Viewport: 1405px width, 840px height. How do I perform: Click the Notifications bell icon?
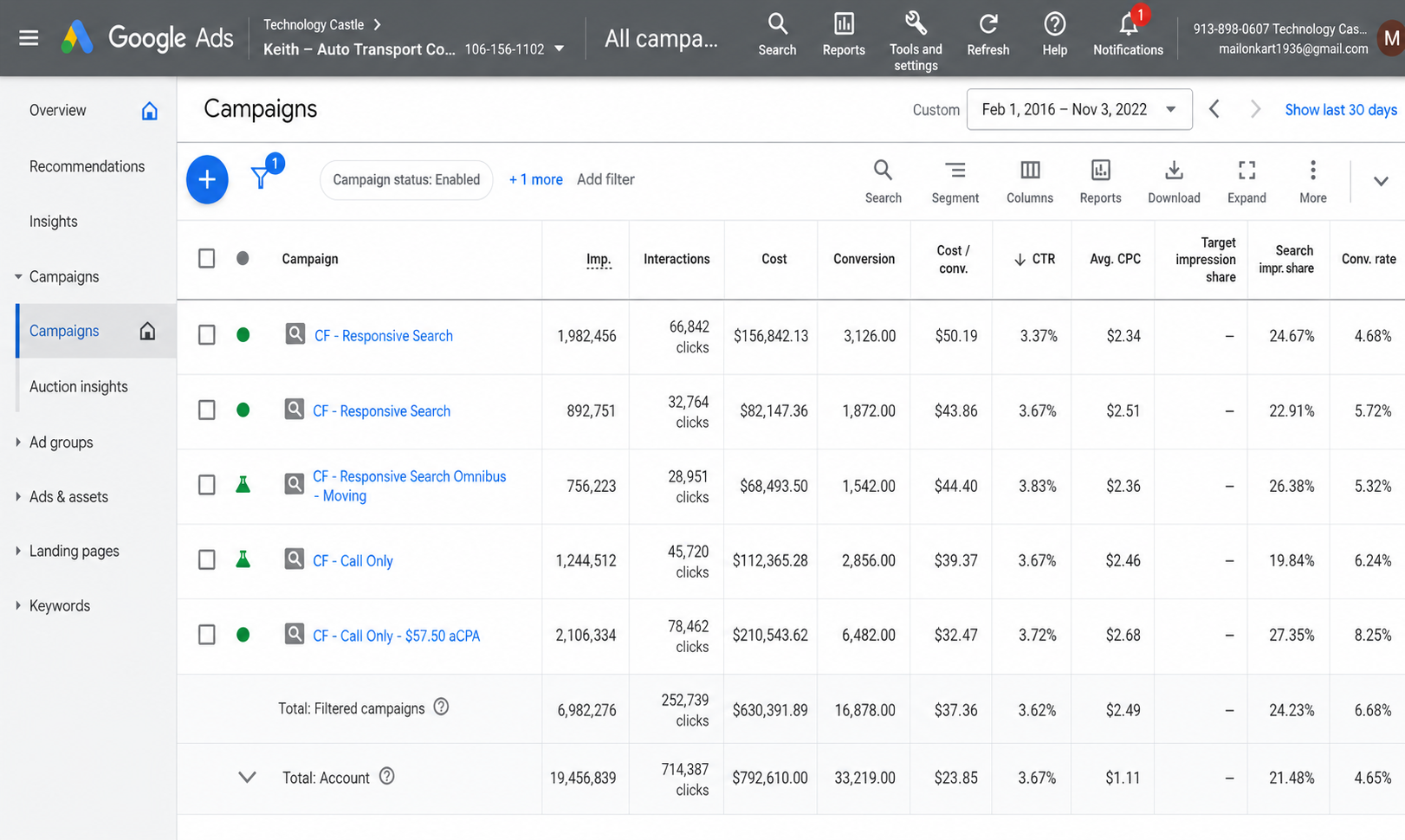click(1128, 24)
